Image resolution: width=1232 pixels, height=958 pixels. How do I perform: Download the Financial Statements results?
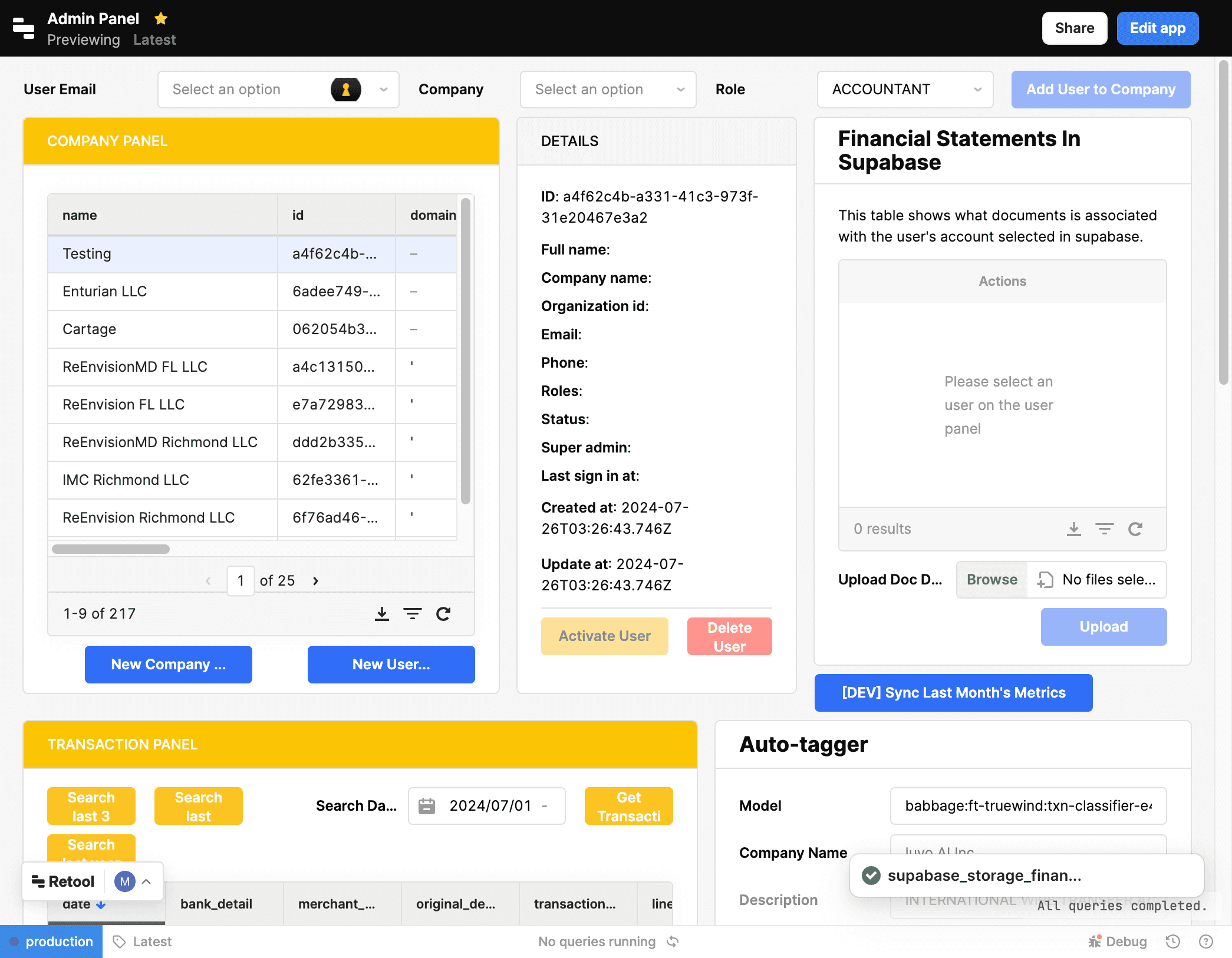pyautogui.click(x=1074, y=528)
